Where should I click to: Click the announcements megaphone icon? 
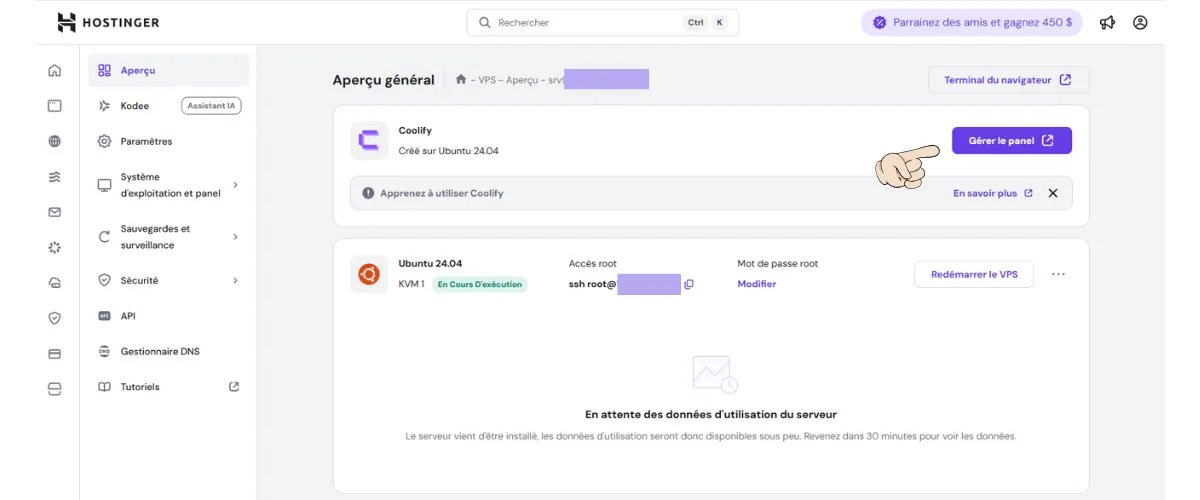1107,22
